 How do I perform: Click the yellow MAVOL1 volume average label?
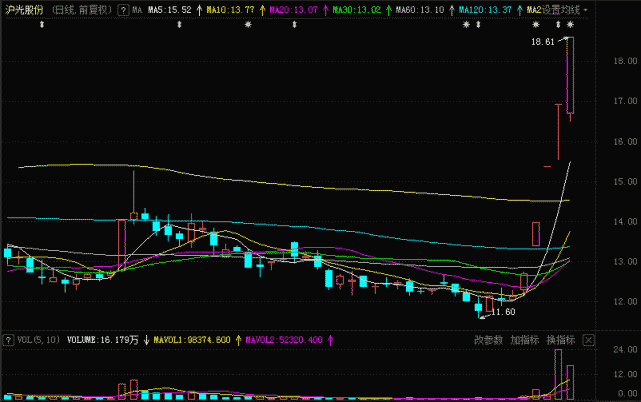click(192, 340)
